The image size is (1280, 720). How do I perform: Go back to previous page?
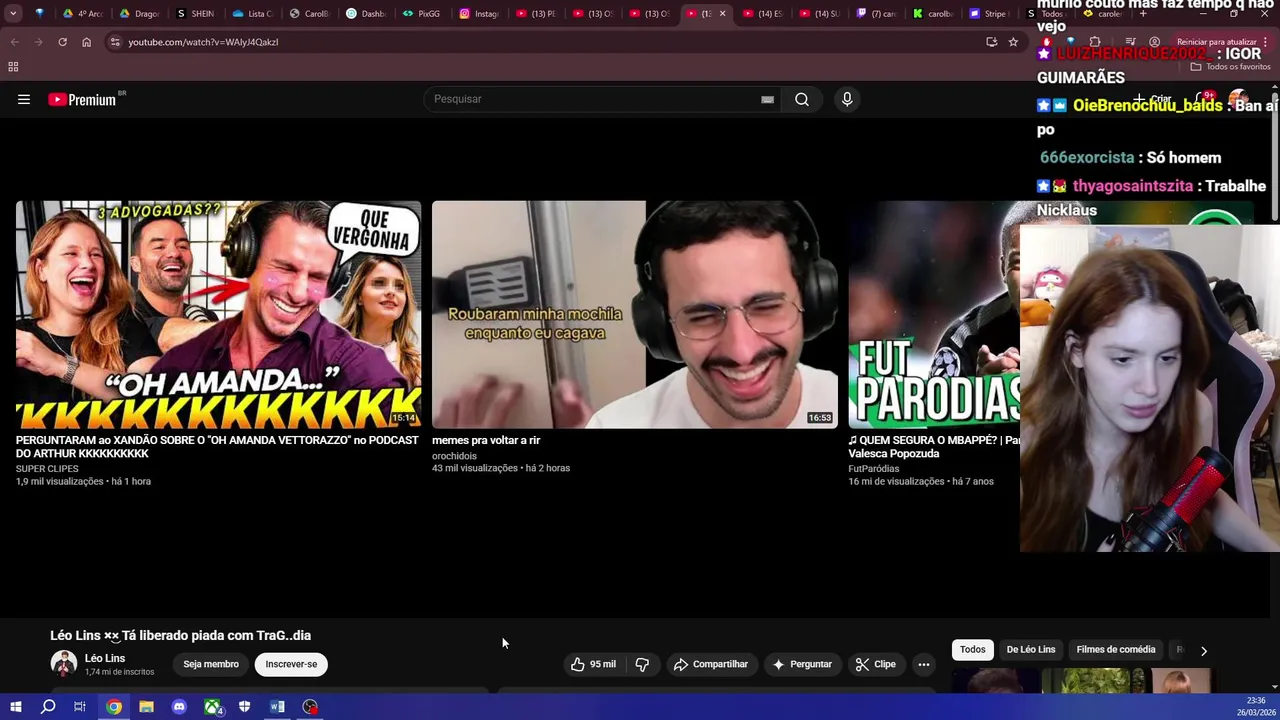(14, 42)
